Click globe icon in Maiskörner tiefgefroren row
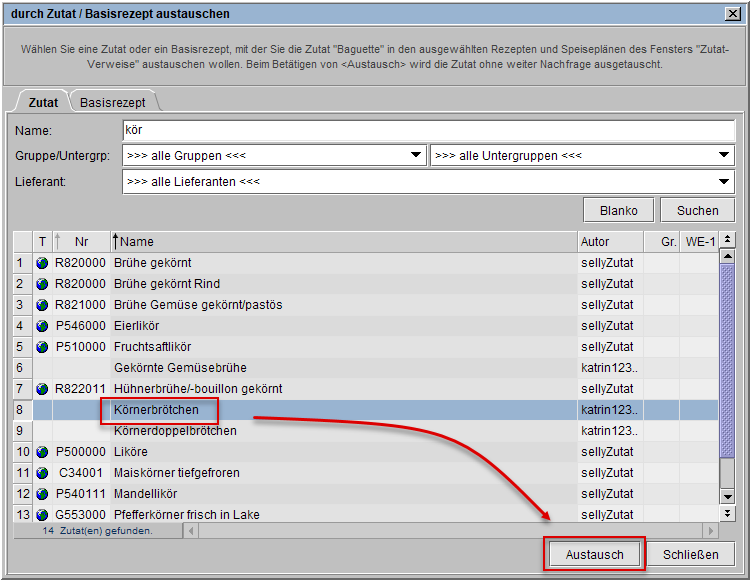 pos(42,473)
